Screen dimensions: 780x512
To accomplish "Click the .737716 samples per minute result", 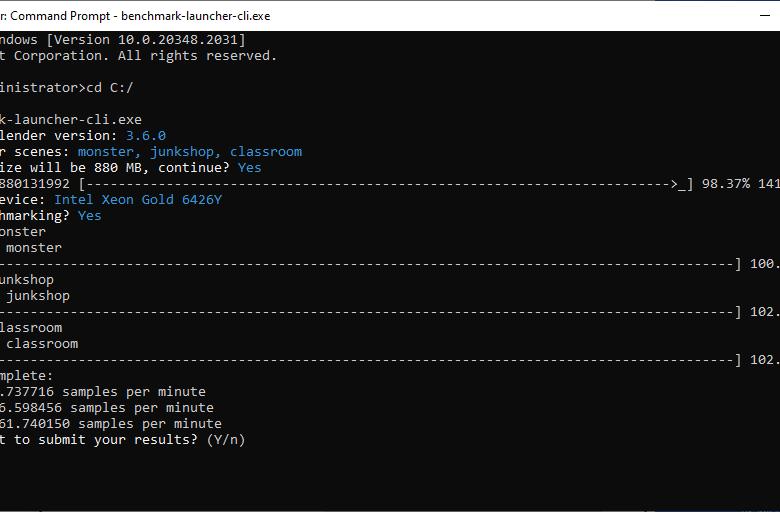I will (102, 392).
